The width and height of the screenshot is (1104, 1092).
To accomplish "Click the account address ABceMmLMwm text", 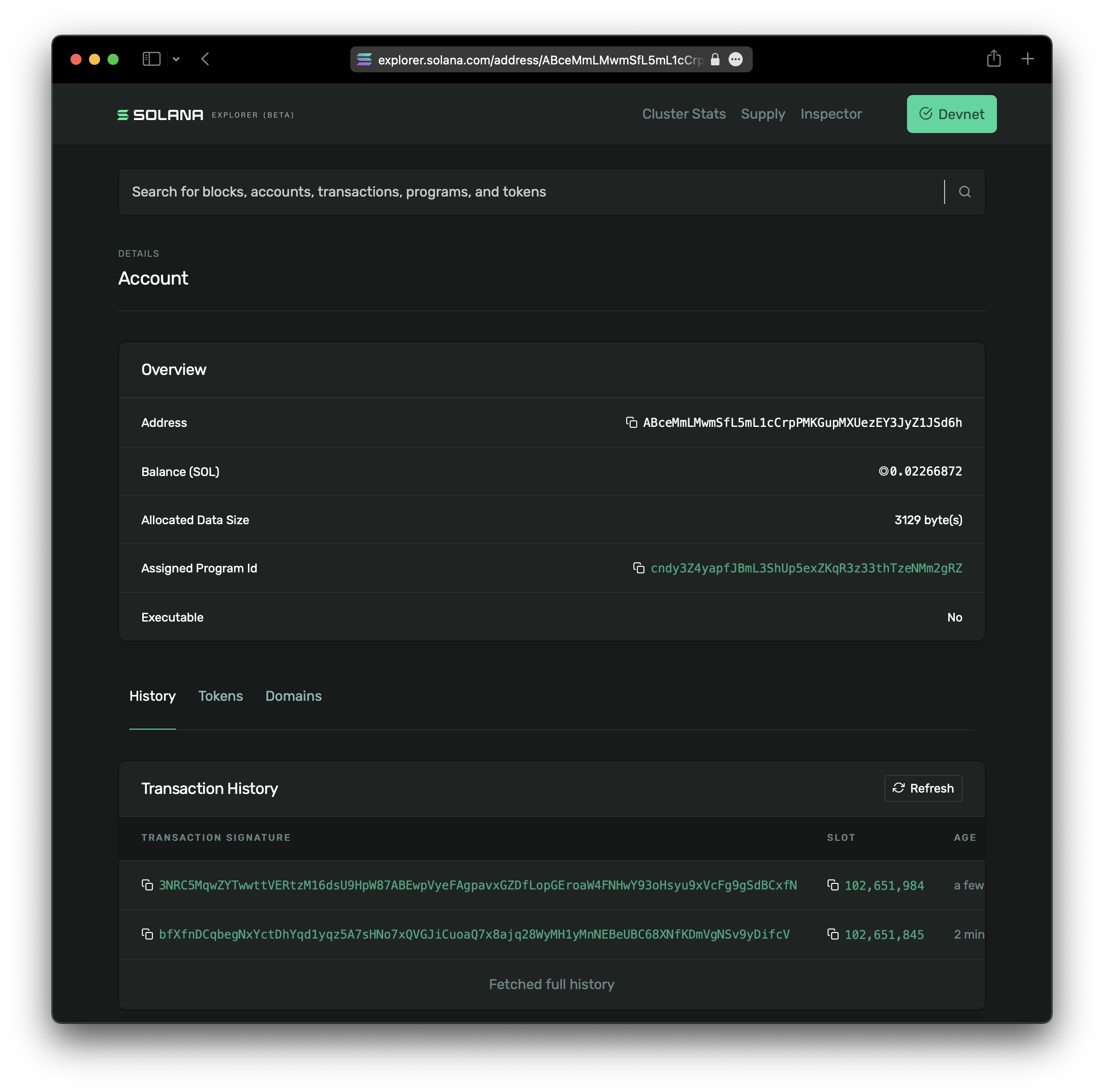I will [802, 422].
